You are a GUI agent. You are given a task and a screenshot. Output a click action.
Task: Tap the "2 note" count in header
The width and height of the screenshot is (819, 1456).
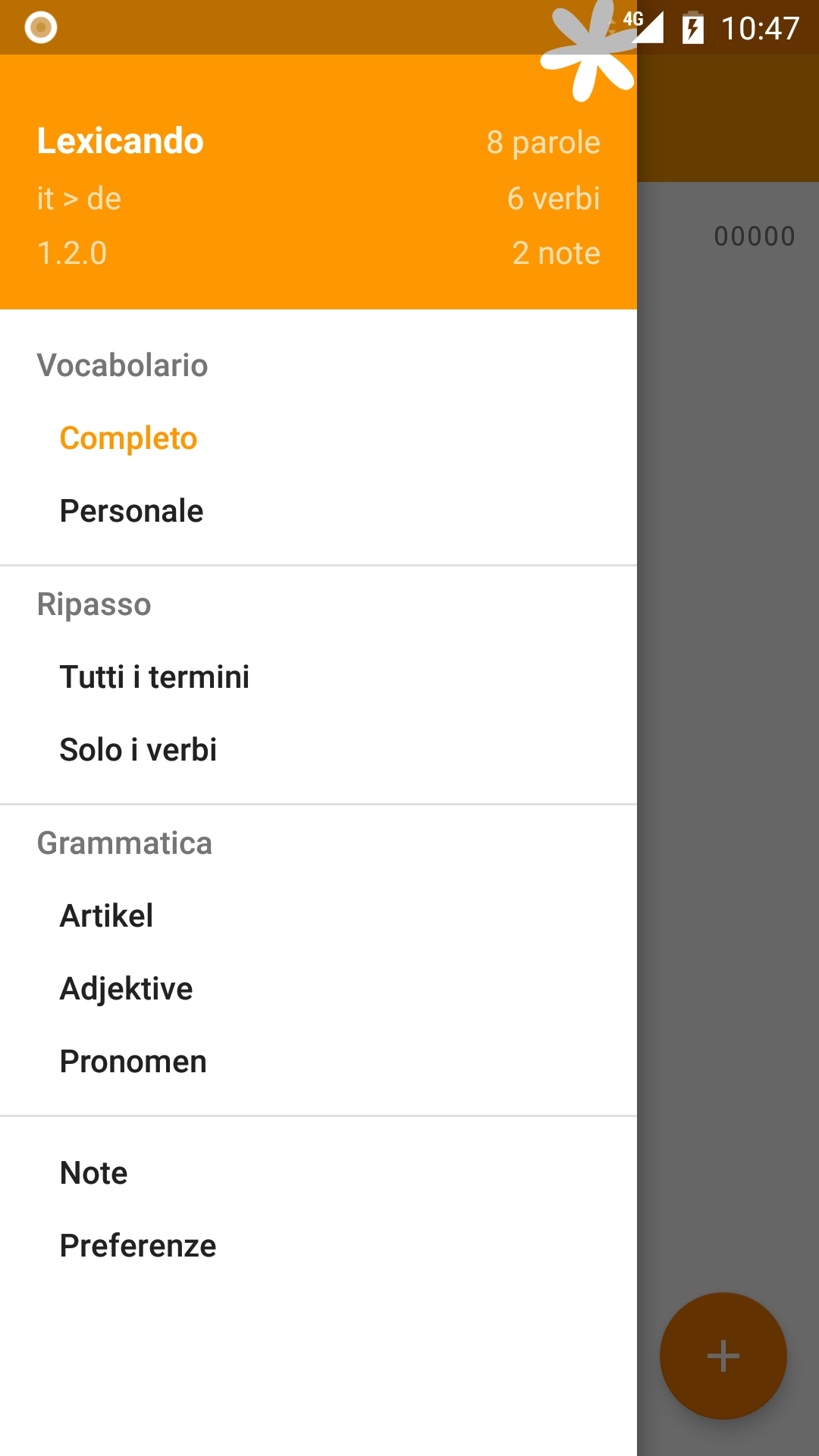pyautogui.click(x=556, y=253)
